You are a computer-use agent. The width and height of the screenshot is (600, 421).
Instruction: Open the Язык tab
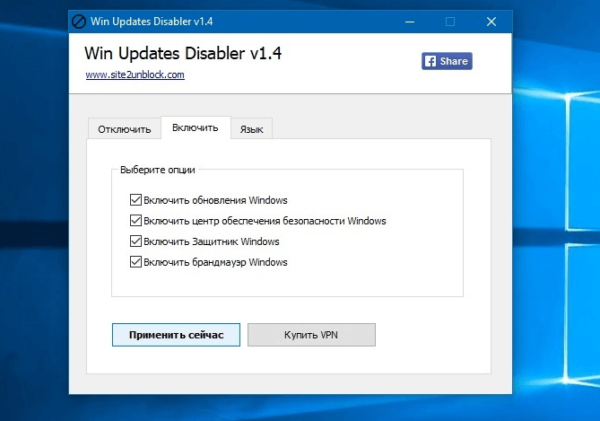pyautogui.click(x=252, y=129)
